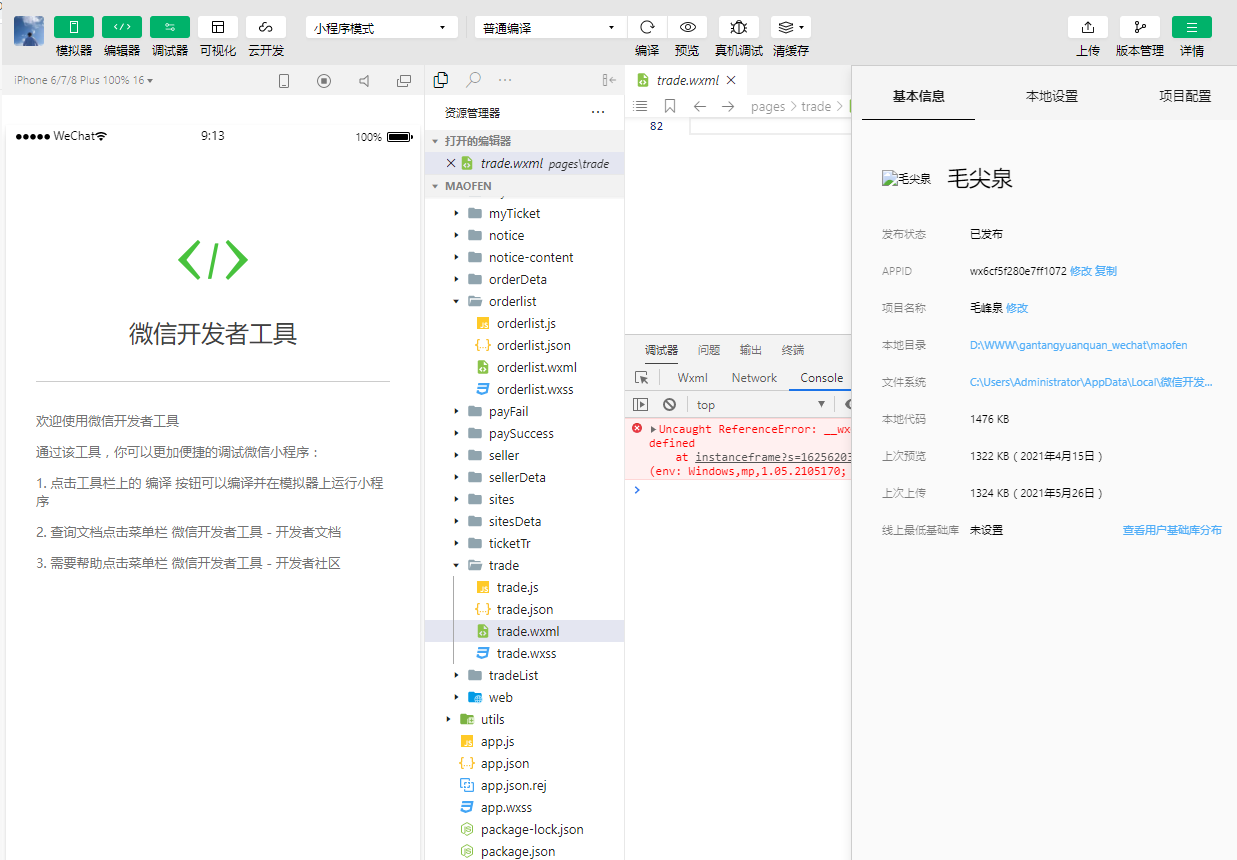Click the real device debug bug icon
The image size is (1237, 860).
coord(739,27)
